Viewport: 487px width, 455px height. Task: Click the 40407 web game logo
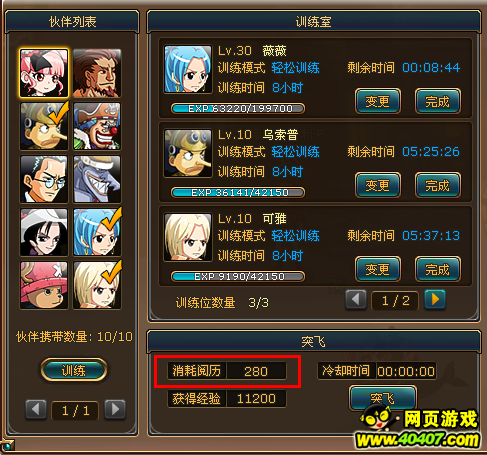[418, 427]
